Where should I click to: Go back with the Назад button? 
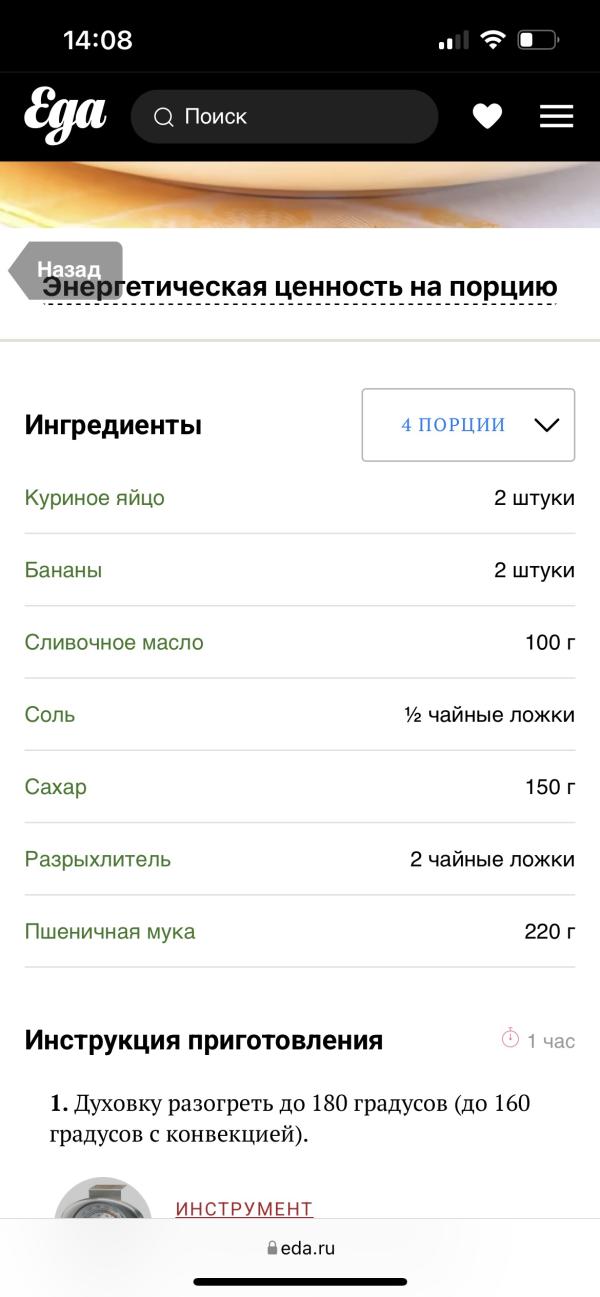(67, 269)
